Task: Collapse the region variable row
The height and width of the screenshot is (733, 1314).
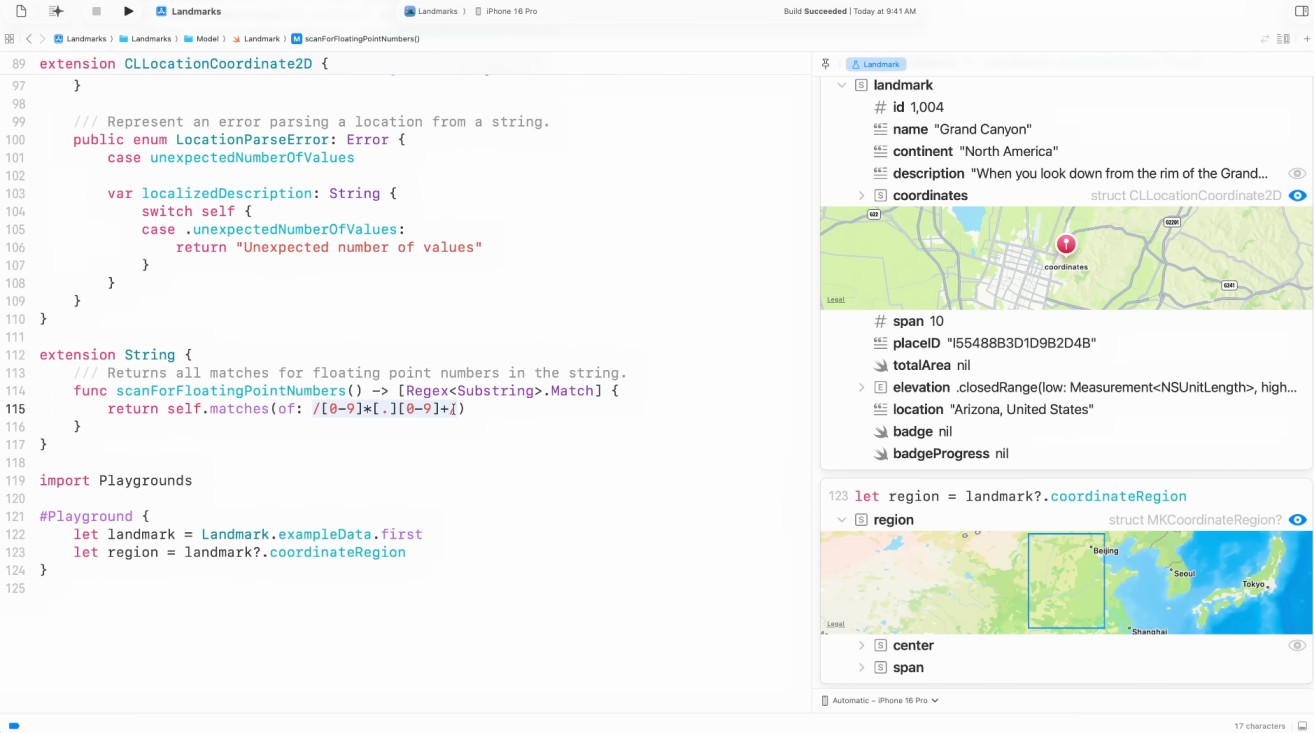Action: tap(842, 520)
